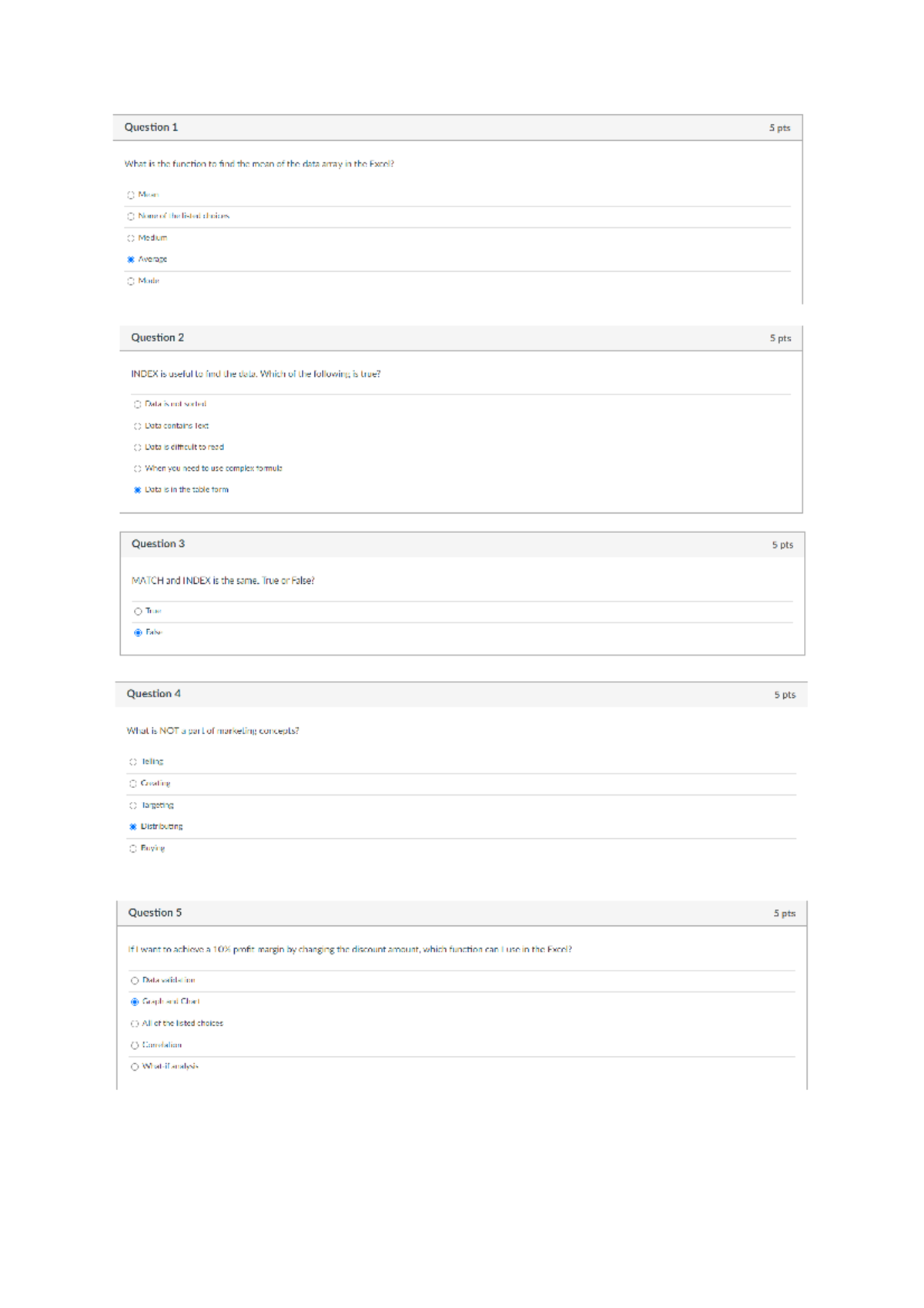924x1308 pixels.
Task: Choose 'None of the listed choices' in Question 1
Action: point(131,216)
